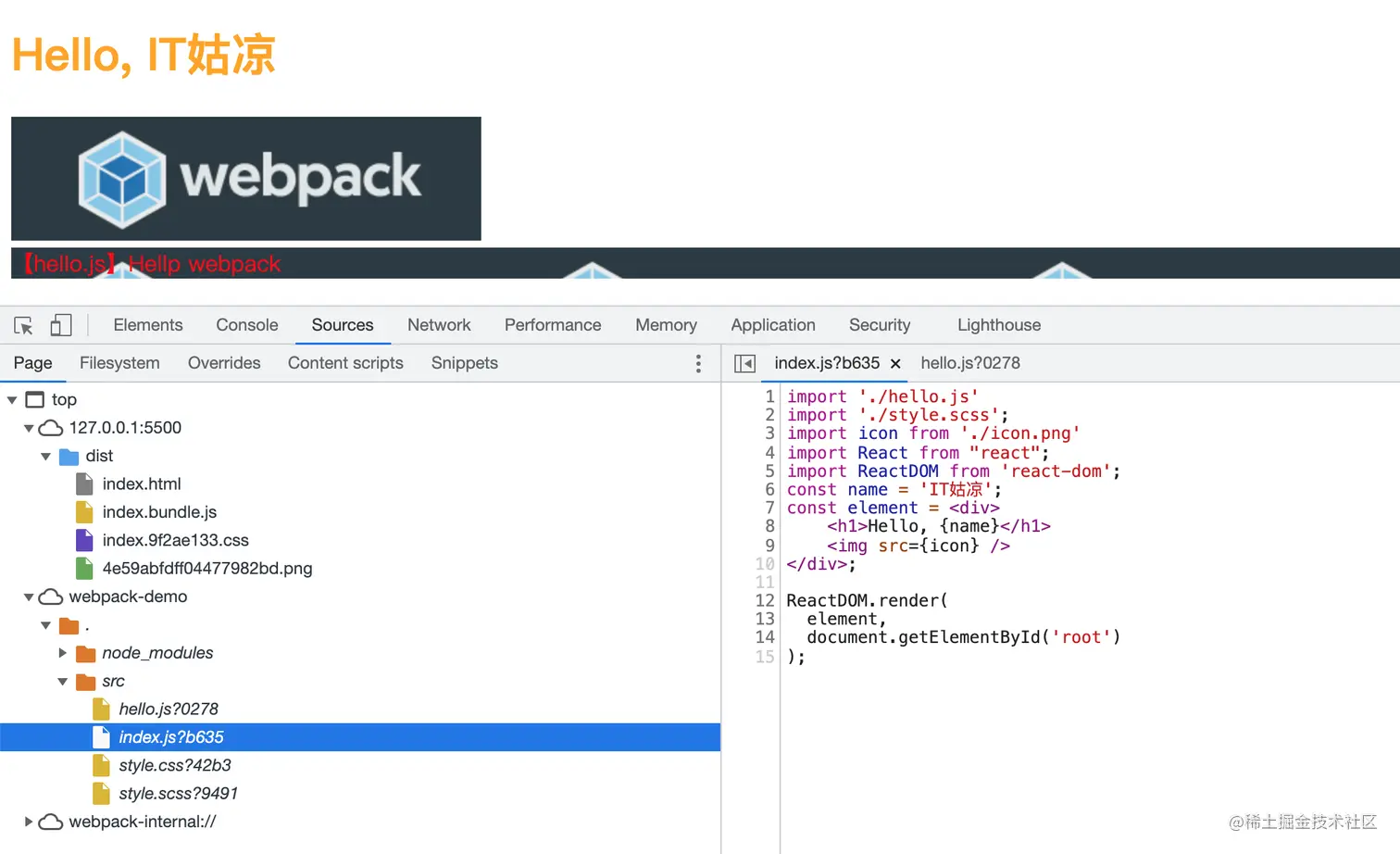The height and width of the screenshot is (854, 1400).
Task: Click the webpack logo image on page
Action: [246, 179]
